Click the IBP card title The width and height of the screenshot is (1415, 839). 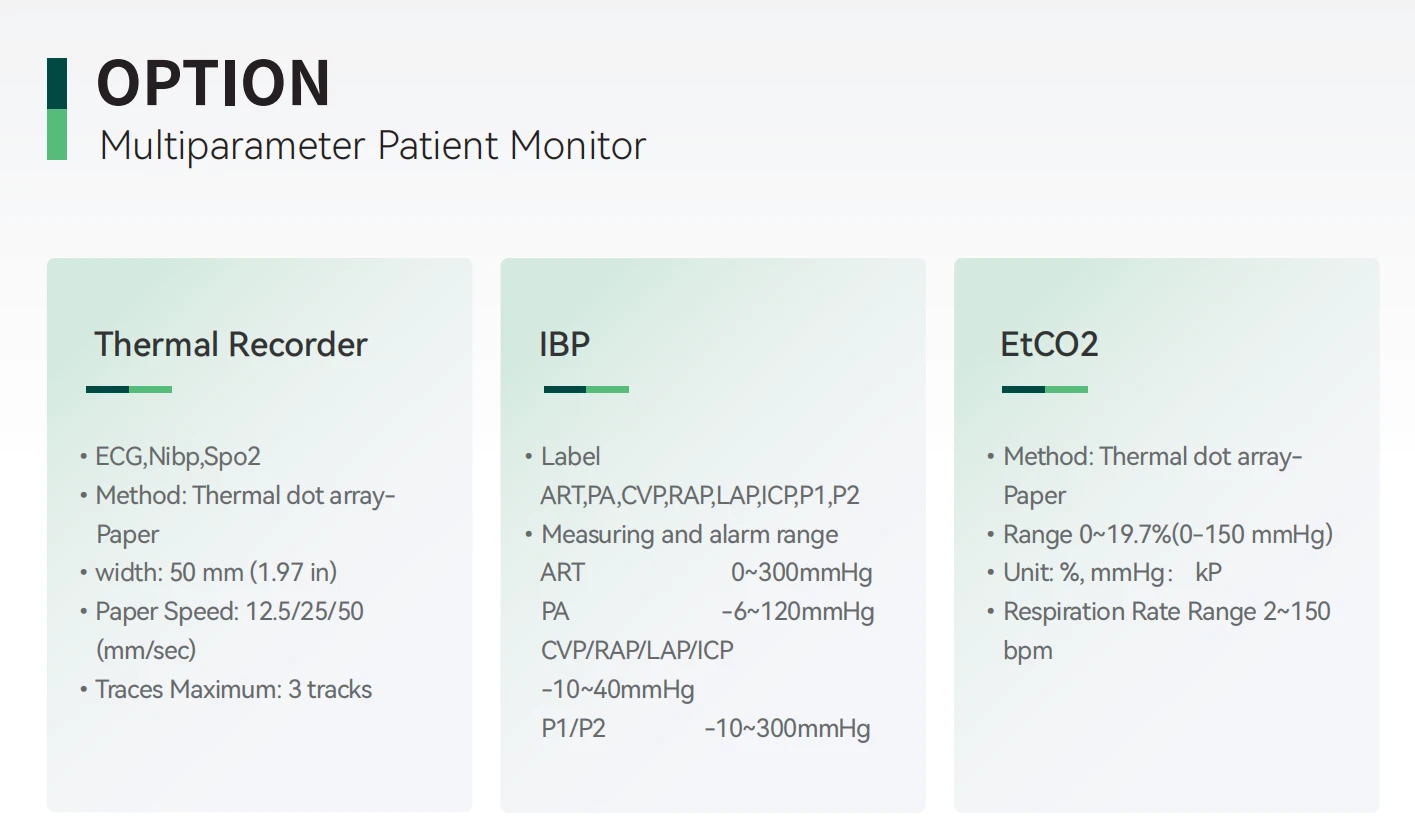[x=565, y=344]
